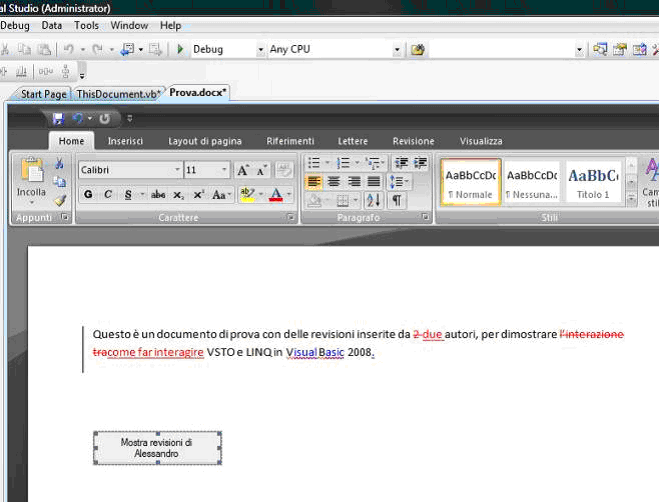Apply red font color A button
Image resolution: width=659 pixels, height=502 pixels.
point(276,195)
